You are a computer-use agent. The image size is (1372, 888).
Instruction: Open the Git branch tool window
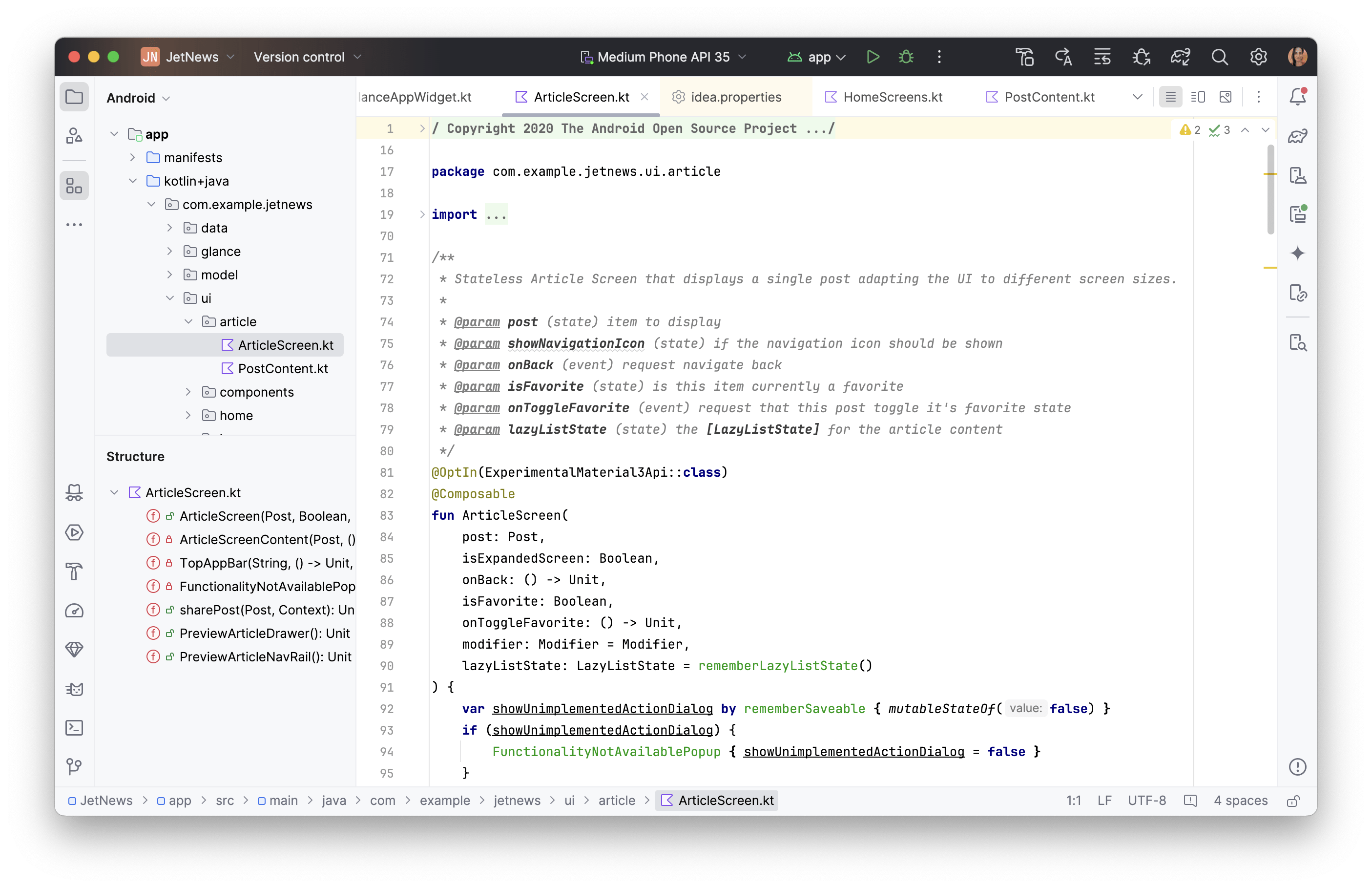[x=74, y=766]
